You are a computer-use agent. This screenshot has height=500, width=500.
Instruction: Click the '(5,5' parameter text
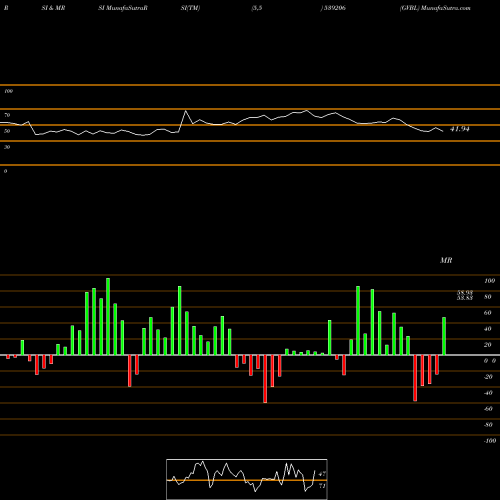click(257, 8)
